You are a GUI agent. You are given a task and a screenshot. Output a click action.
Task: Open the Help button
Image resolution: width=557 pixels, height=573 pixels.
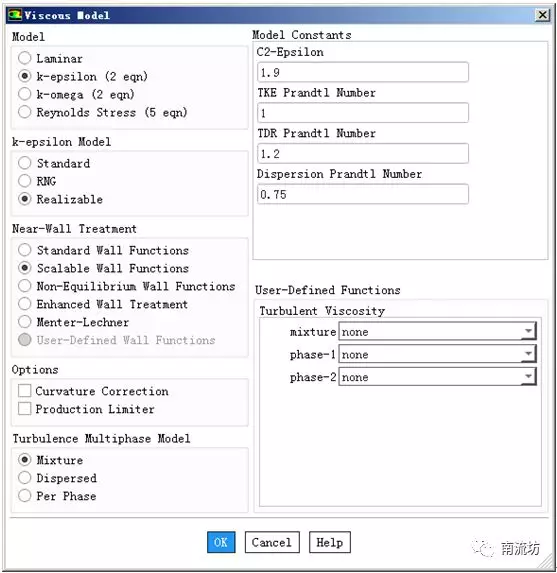point(330,542)
